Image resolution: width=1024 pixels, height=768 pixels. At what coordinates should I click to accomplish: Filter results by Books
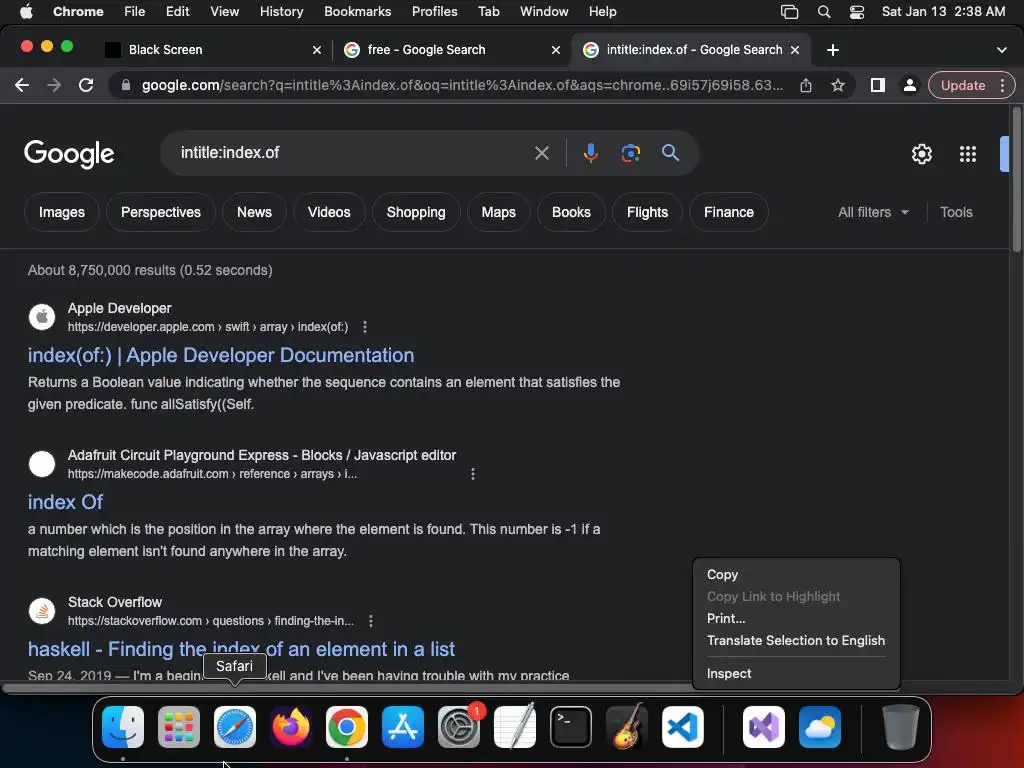(x=571, y=212)
